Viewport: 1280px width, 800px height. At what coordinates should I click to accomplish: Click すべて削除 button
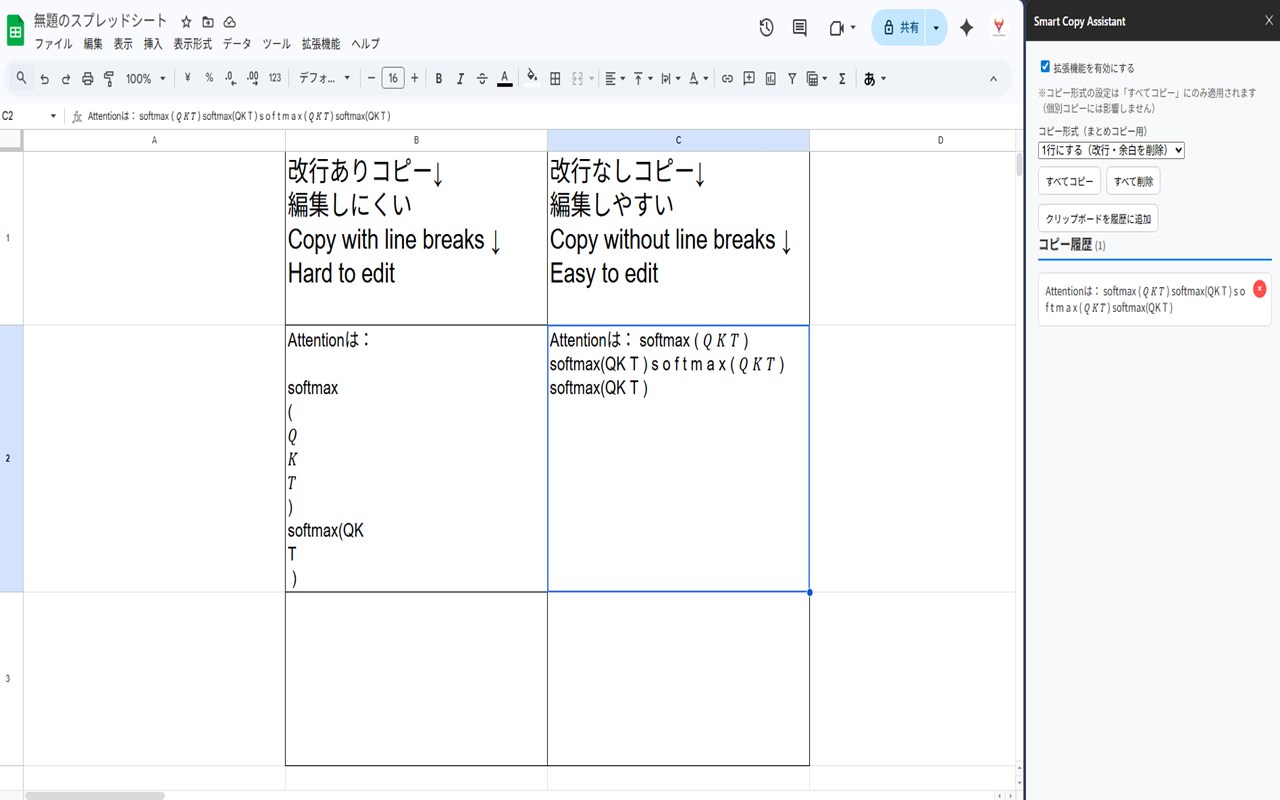coord(1133,181)
